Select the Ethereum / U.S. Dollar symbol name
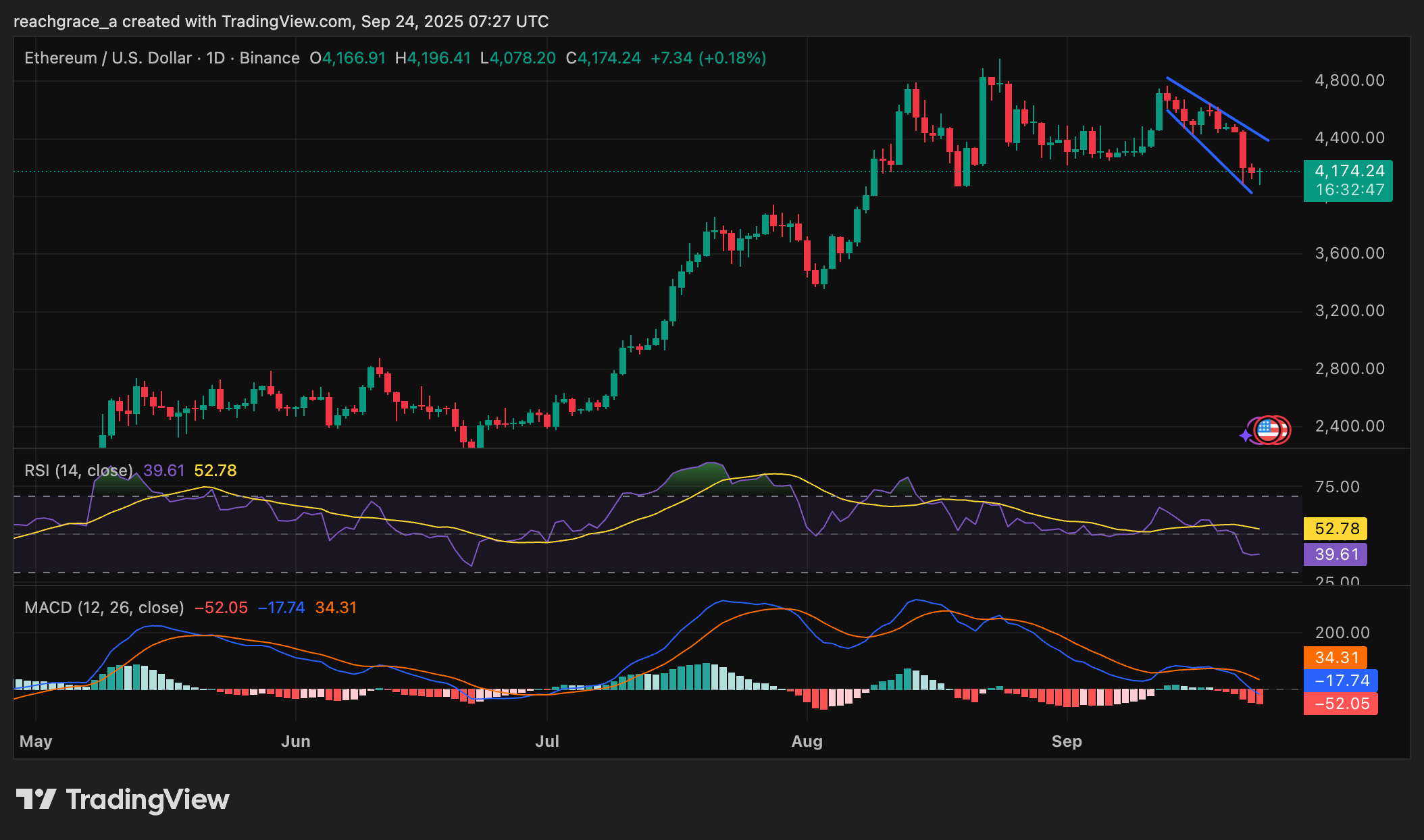This screenshot has height=840, width=1424. tap(108, 58)
